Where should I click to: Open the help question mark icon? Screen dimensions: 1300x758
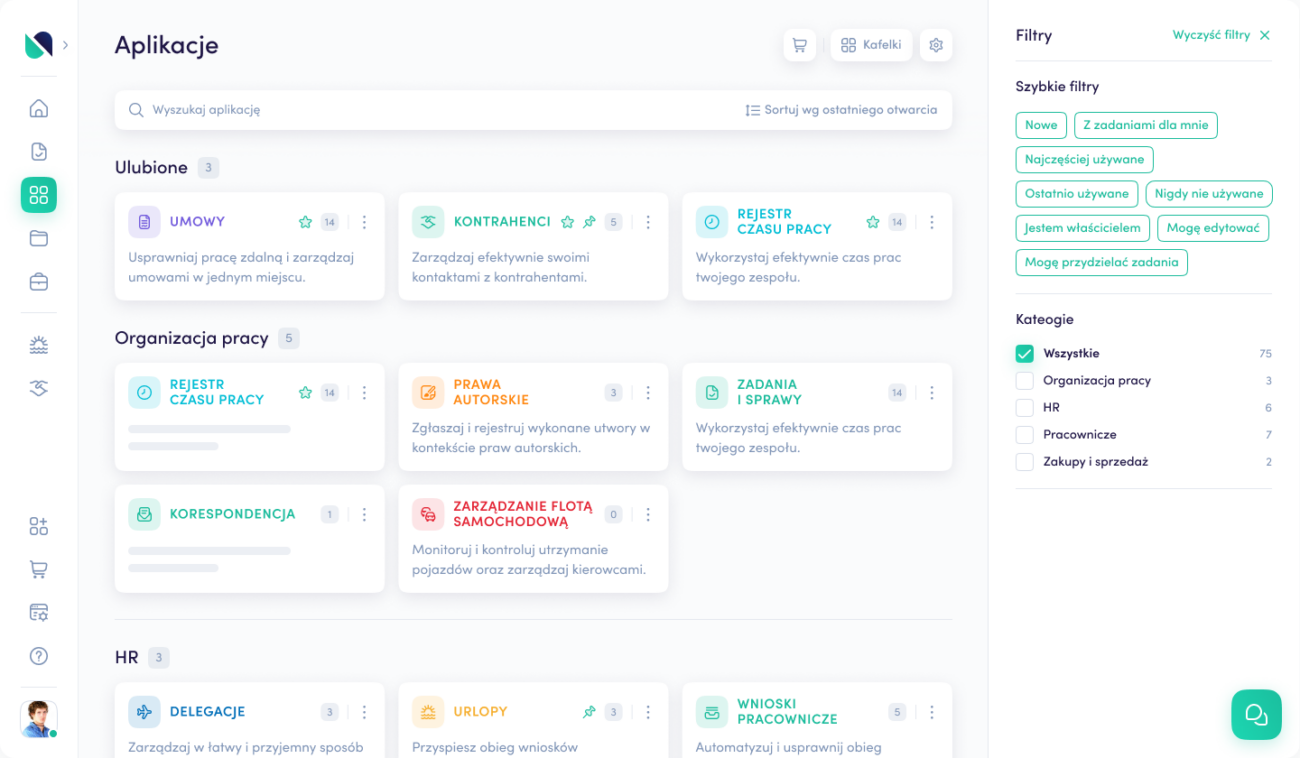pos(38,656)
